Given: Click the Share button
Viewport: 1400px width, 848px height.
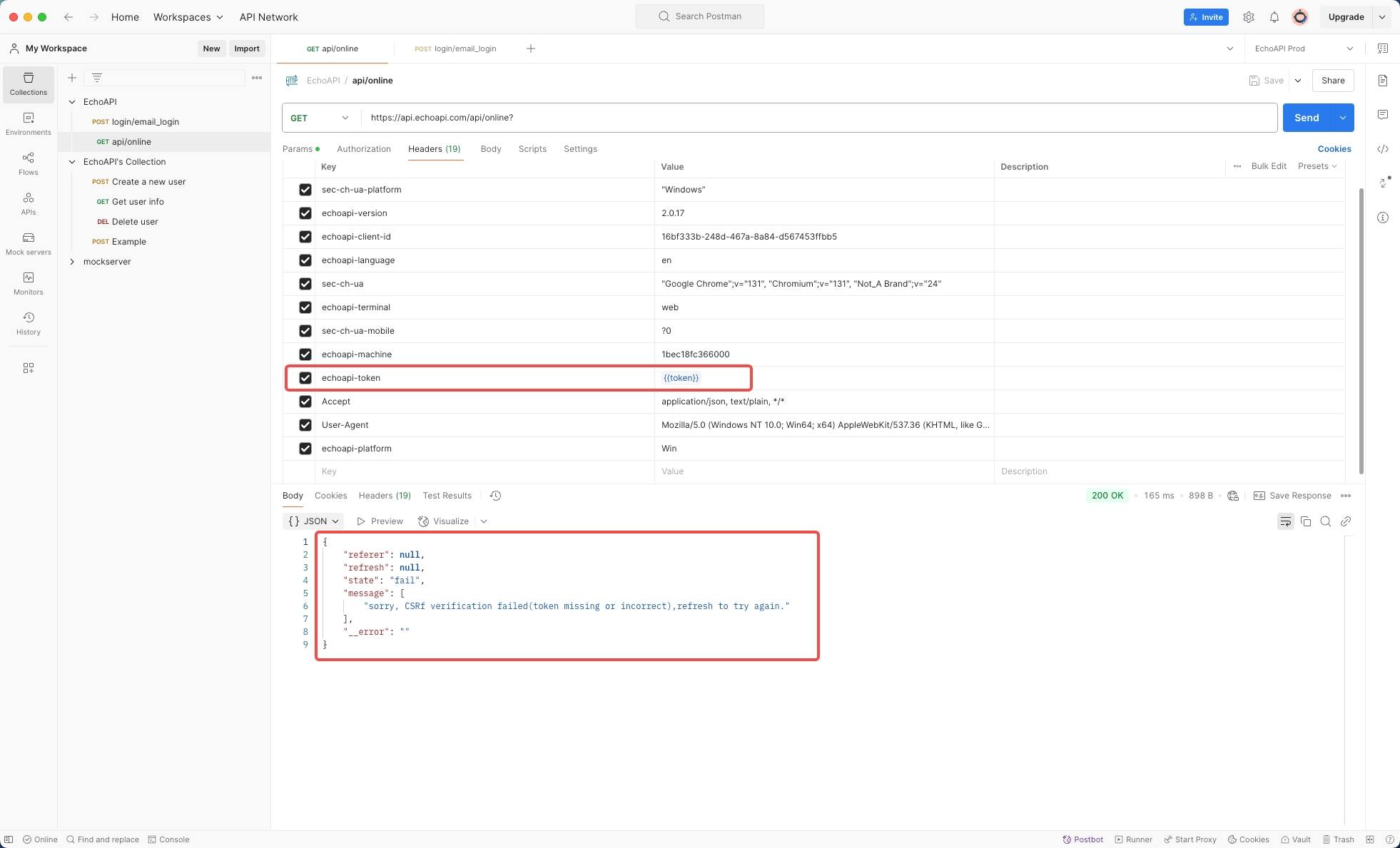Looking at the screenshot, I should point(1333,81).
